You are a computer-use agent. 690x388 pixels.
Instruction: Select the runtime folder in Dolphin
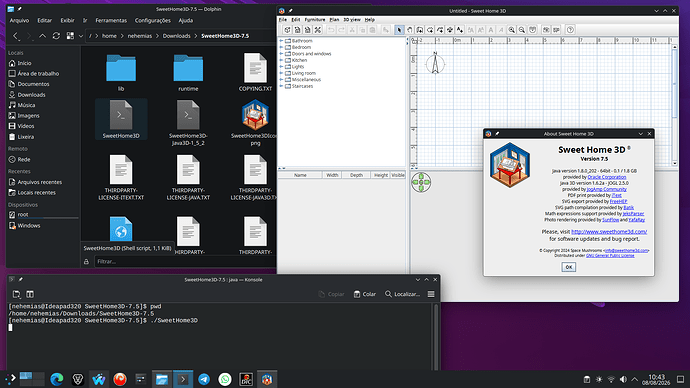(188, 73)
